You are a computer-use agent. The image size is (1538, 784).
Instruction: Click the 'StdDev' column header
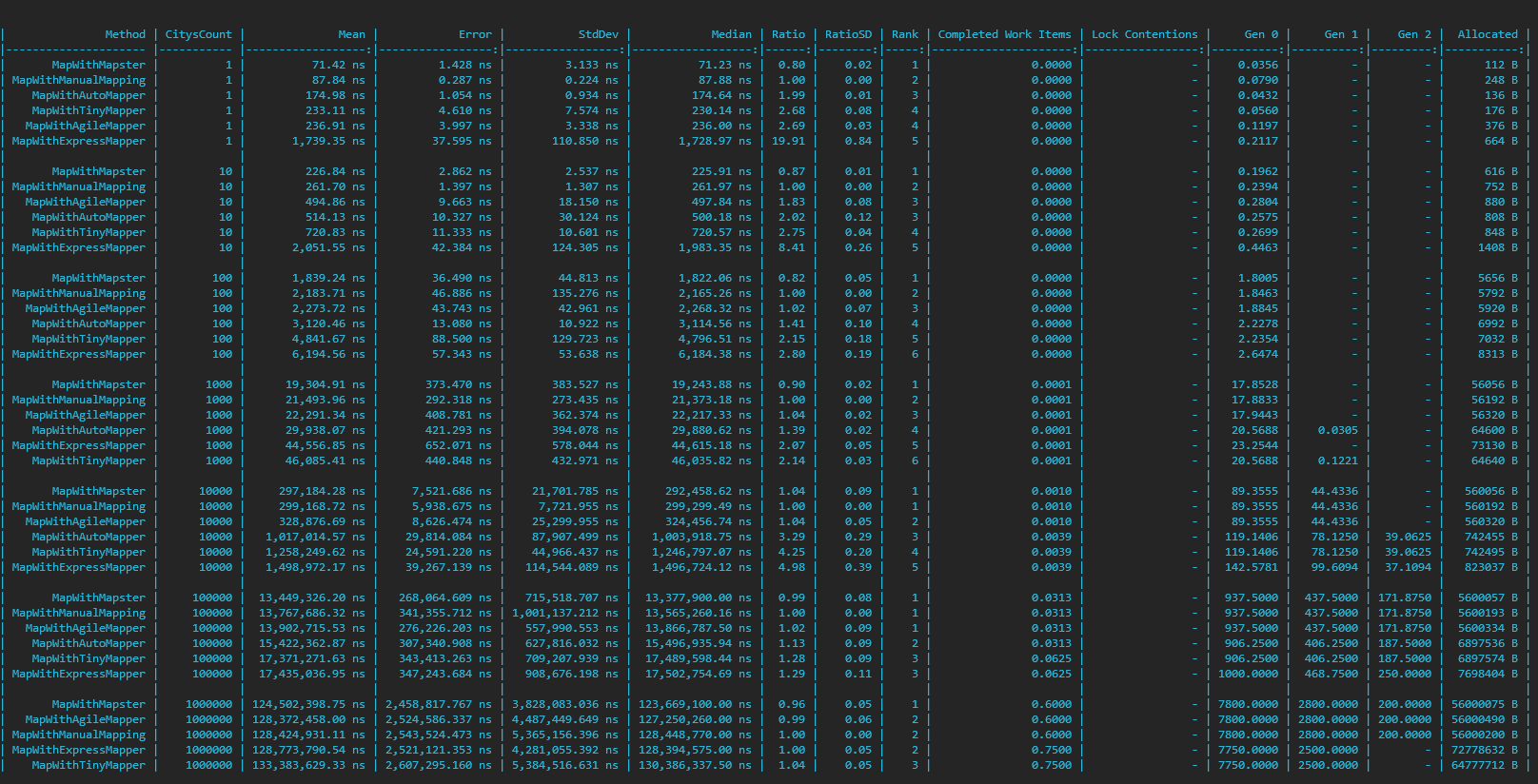click(x=598, y=34)
